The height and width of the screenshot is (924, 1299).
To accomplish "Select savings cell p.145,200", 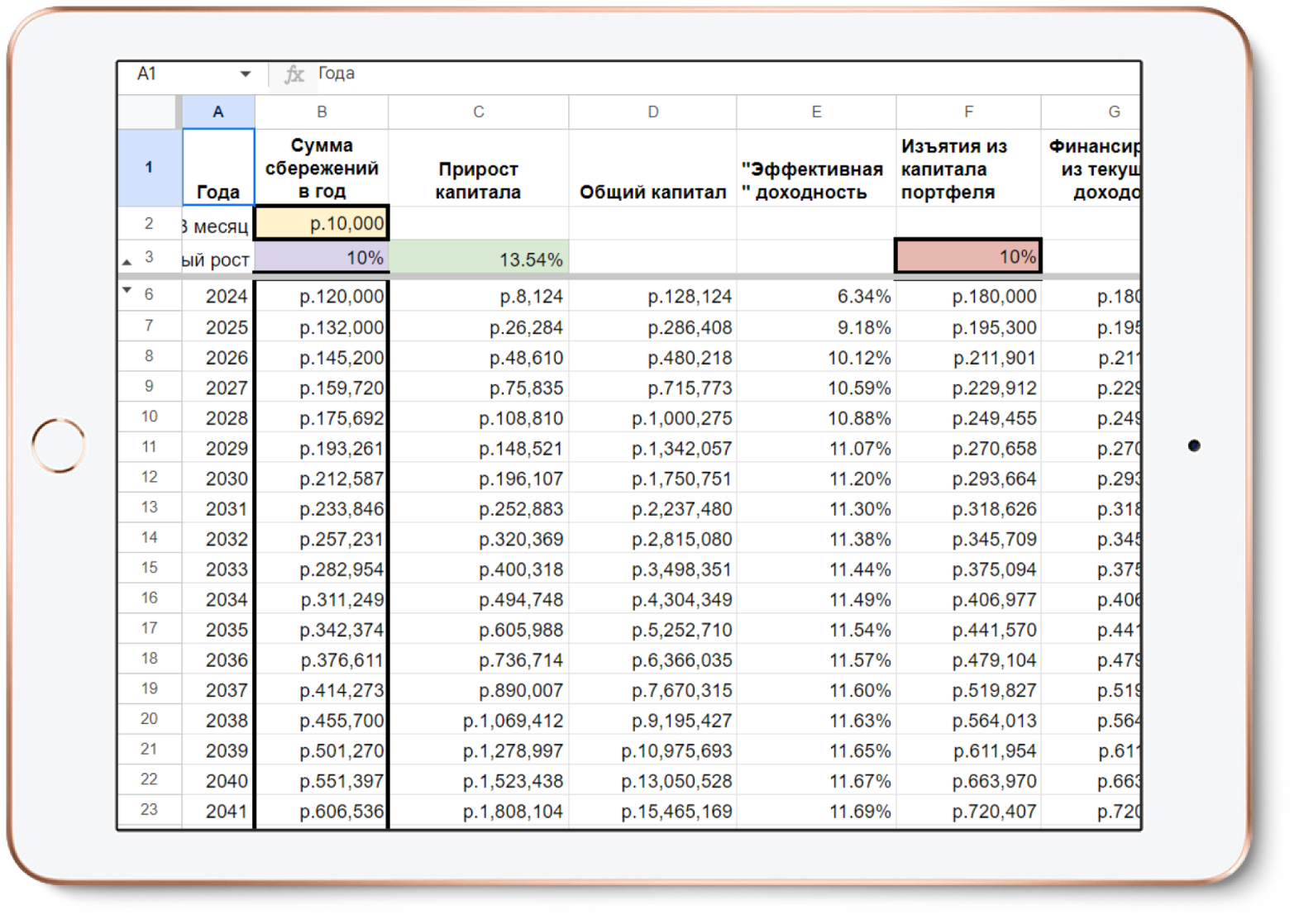I will click(322, 357).
